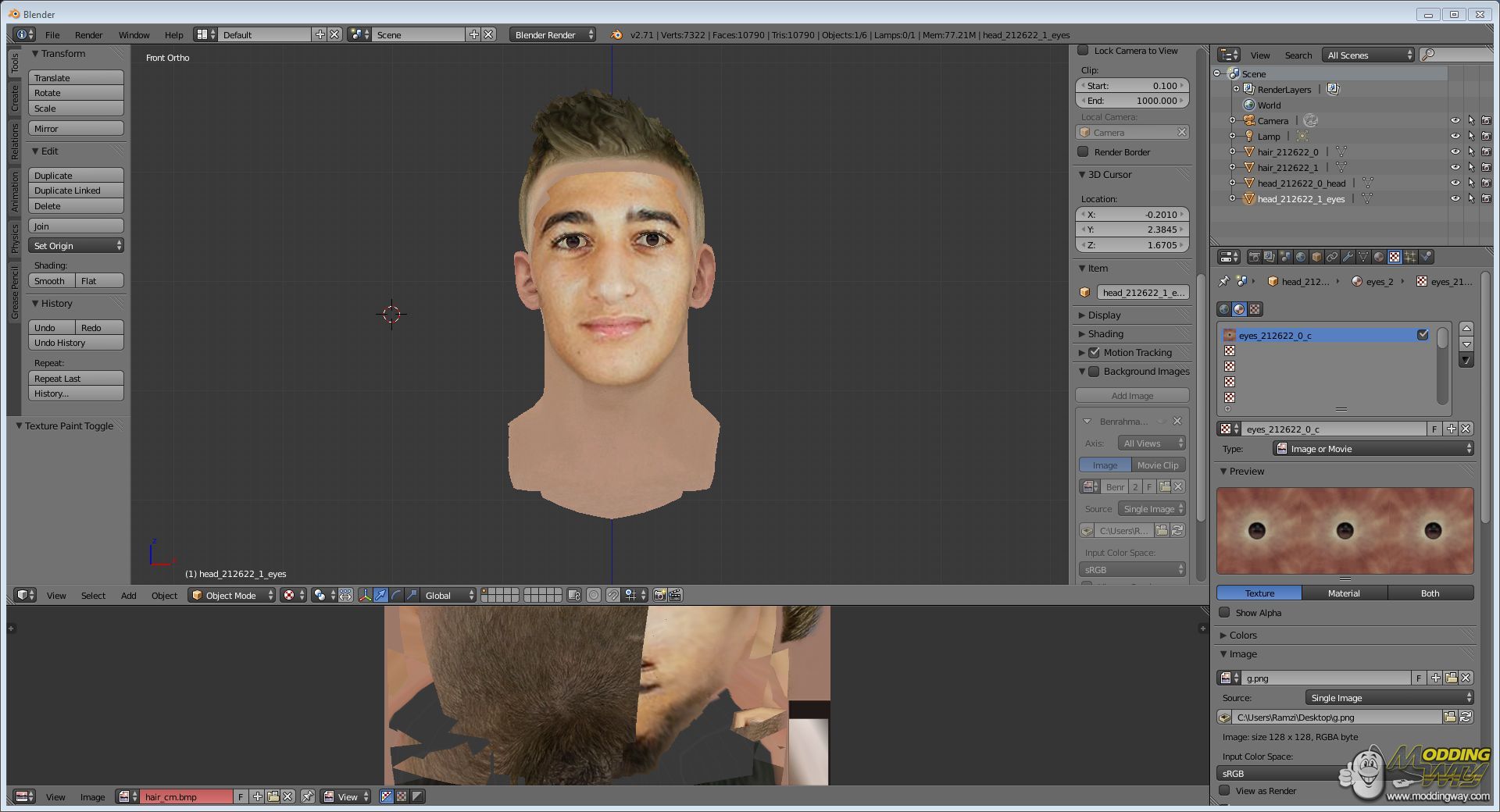The width and height of the screenshot is (1500, 812).
Task: Select head_212622_0_head in the outliner
Action: pyautogui.click(x=1301, y=183)
